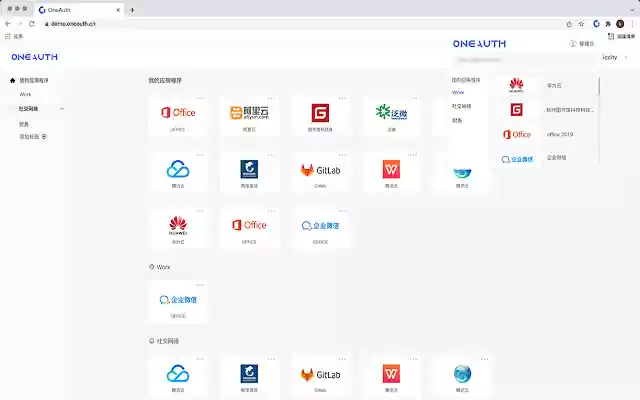Open dark blue square card in 社交网络 section
Screen dimensions: 640x400
click(x=249, y=377)
